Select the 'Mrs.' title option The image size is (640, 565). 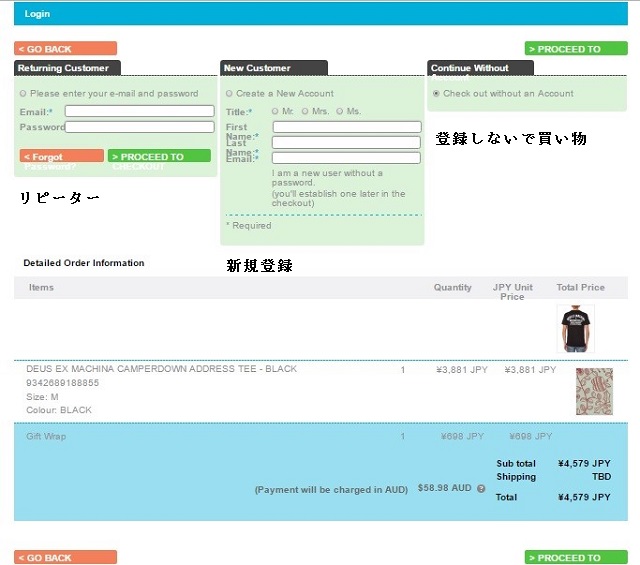coord(305,112)
